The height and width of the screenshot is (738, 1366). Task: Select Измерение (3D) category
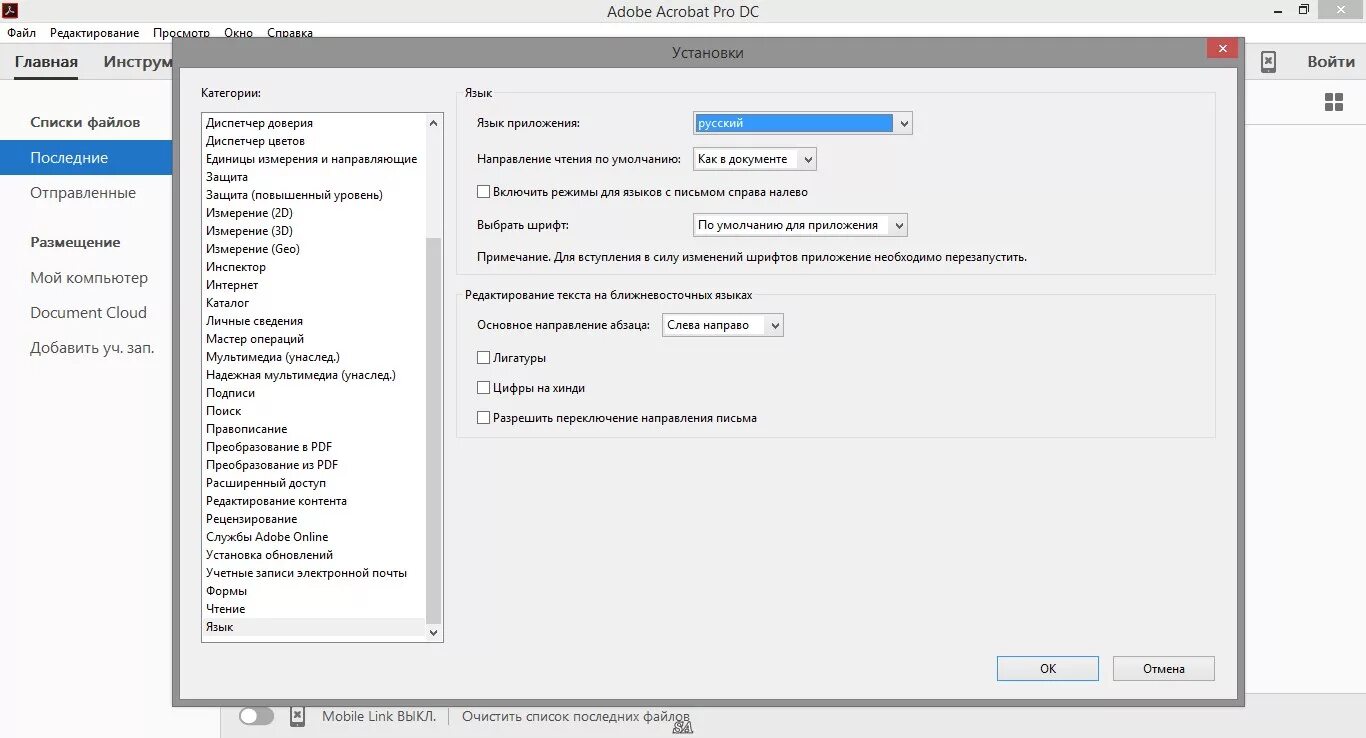click(x=313, y=231)
